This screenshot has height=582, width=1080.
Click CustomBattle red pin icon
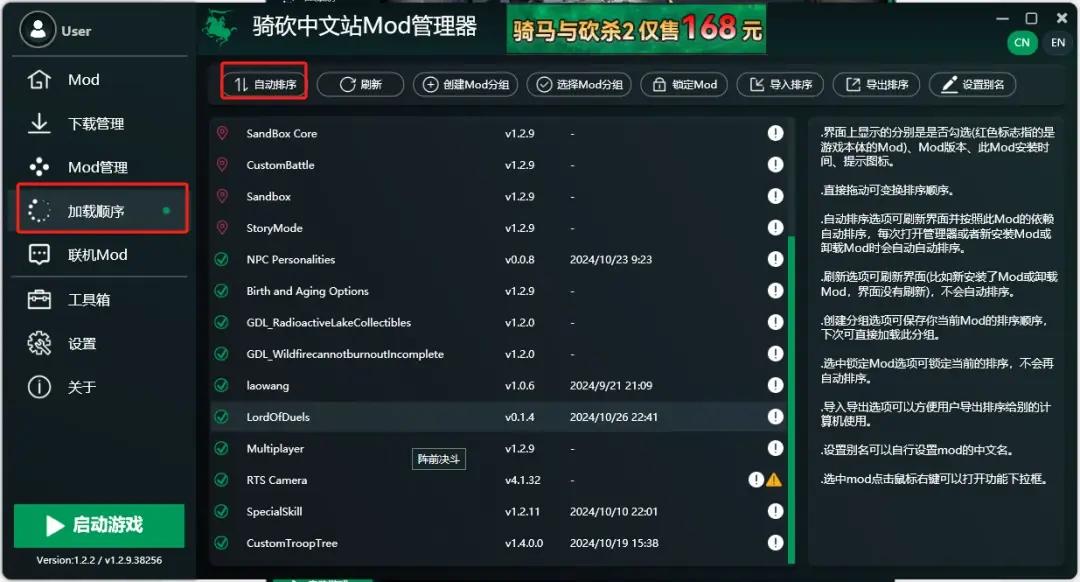[222, 165]
